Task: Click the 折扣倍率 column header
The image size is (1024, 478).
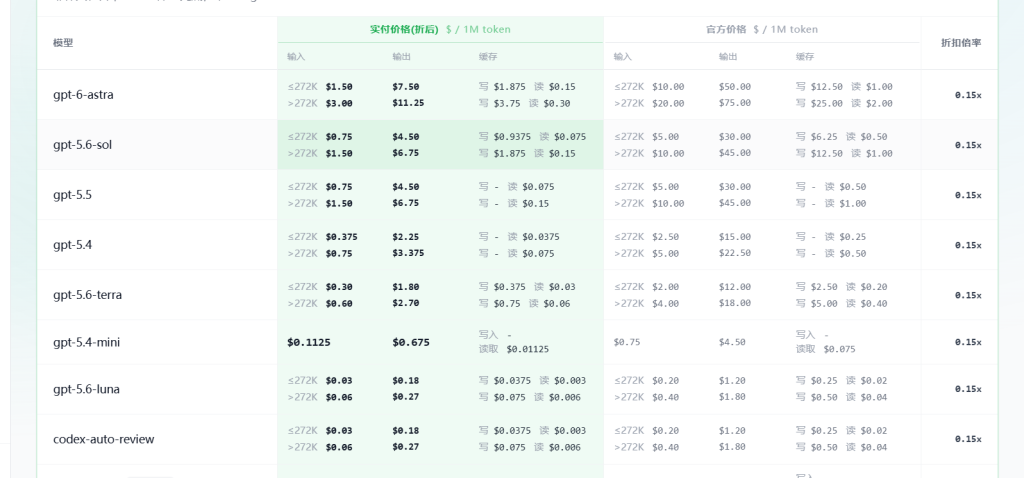Action: point(961,43)
